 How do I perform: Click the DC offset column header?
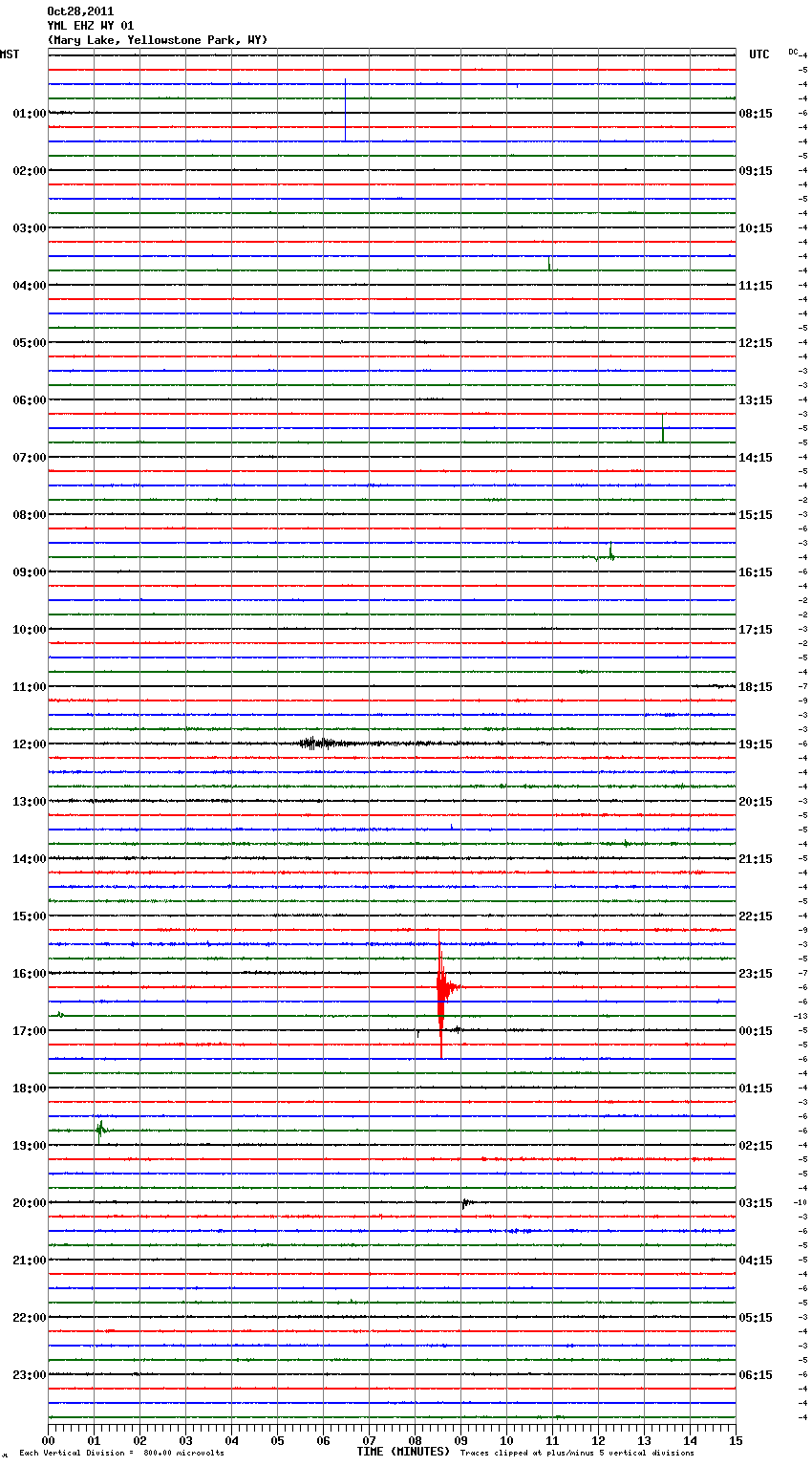tap(793, 52)
